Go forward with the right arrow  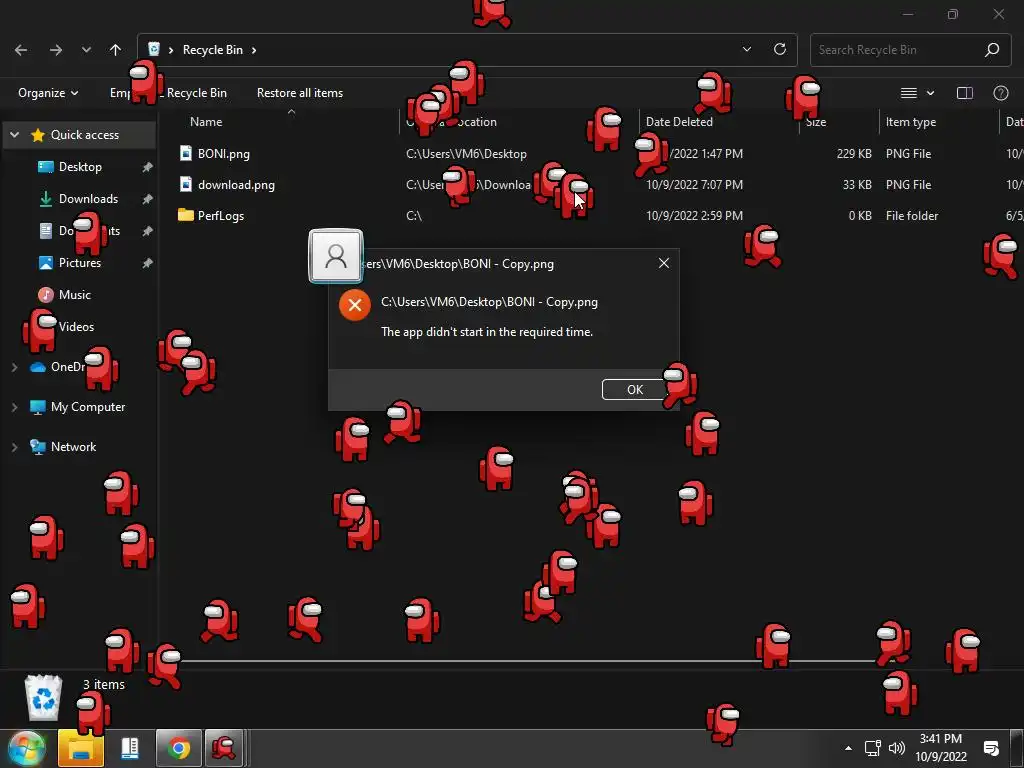click(56, 50)
